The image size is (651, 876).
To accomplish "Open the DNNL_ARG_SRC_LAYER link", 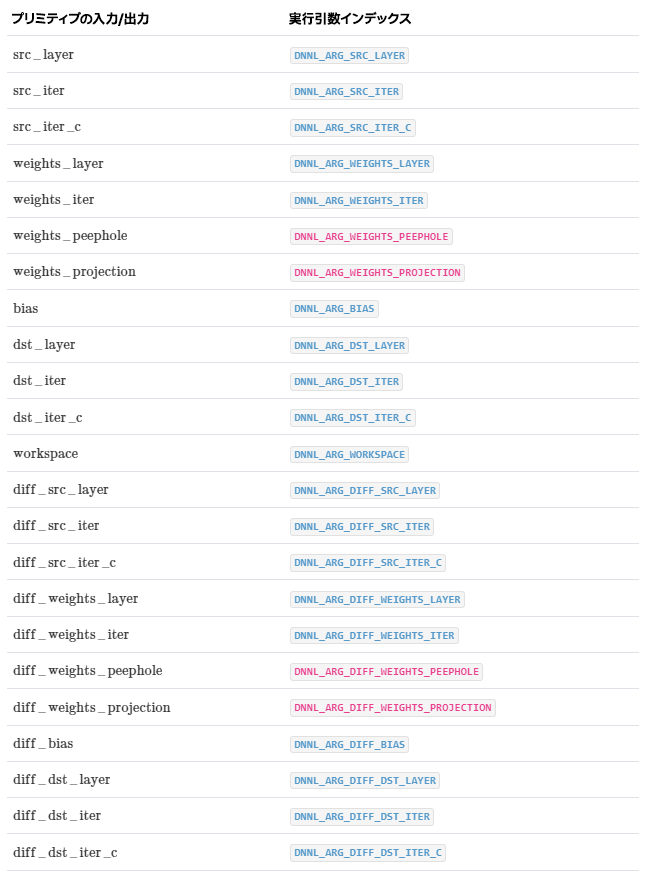I will click(349, 56).
